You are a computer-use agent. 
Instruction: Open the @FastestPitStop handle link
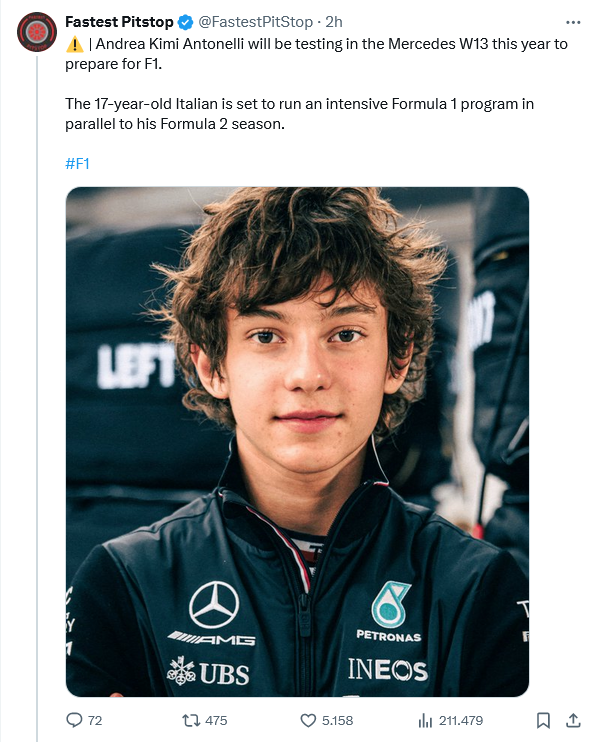pyautogui.click(x=255, y=22)
